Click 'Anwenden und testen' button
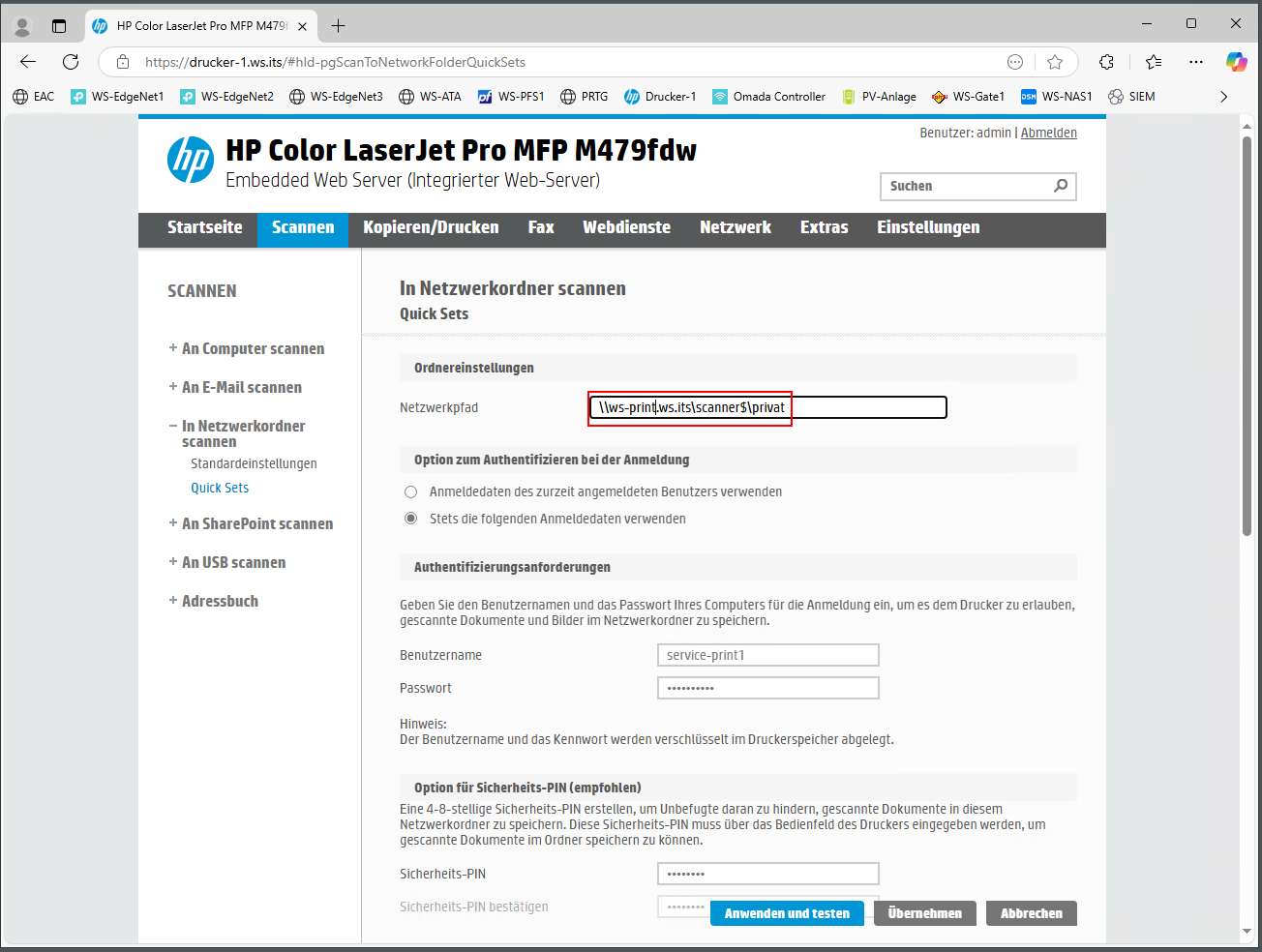 (787, 913)
